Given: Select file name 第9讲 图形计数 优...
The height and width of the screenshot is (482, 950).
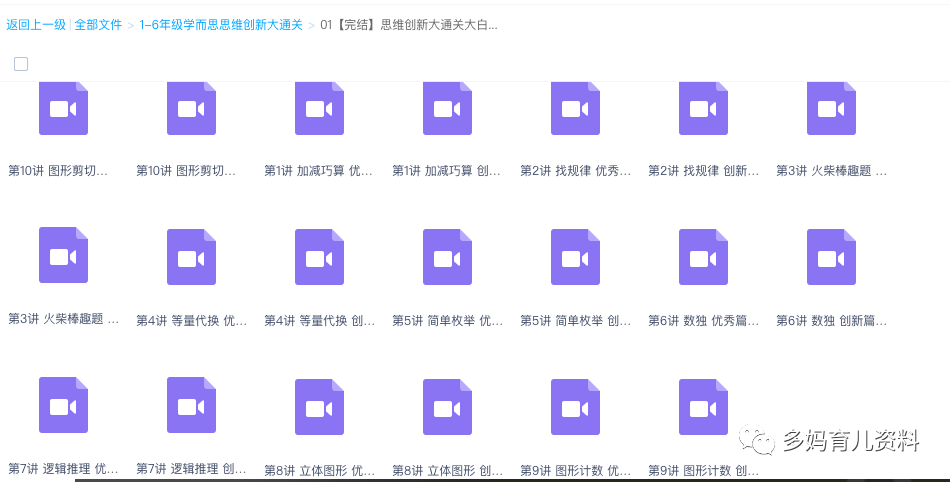Looking at the screenshot, I should (575, 470).
